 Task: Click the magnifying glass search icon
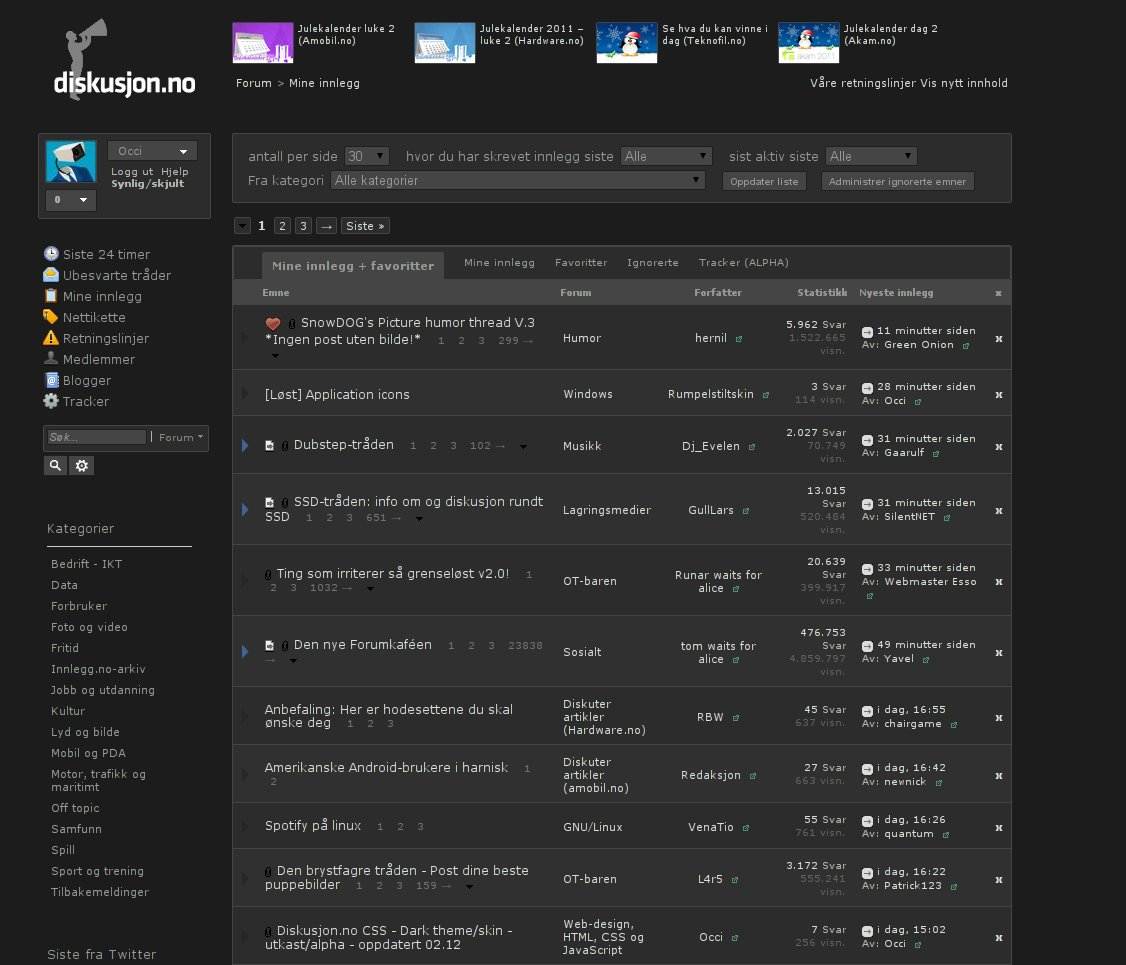coord(55,465)
